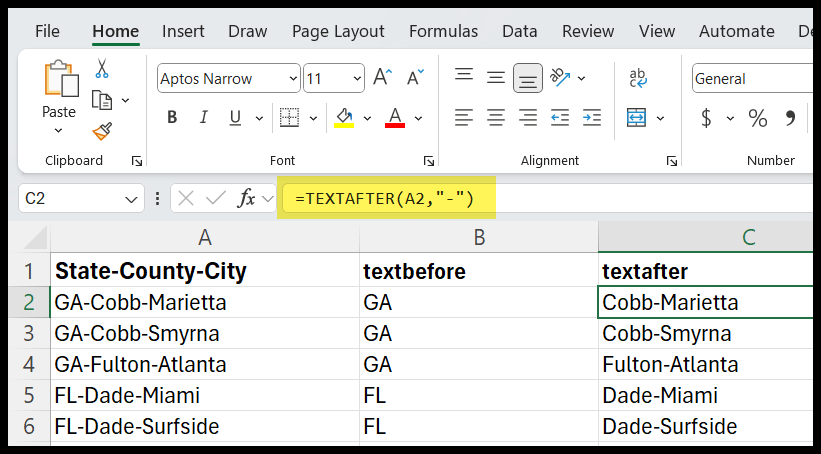Cancel formula entry with X icon

pyautogui.click(x=186, y=198)
